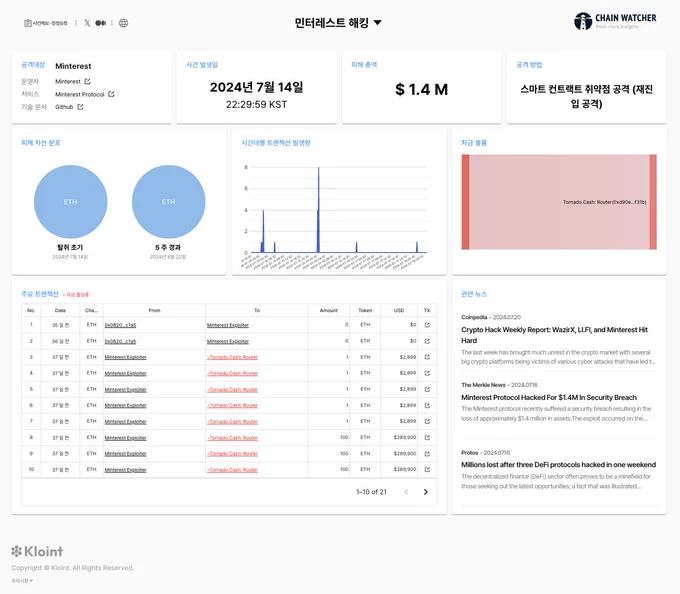680x594 pixels.
Task: Click the globe language icon
Action: (124, 23)
